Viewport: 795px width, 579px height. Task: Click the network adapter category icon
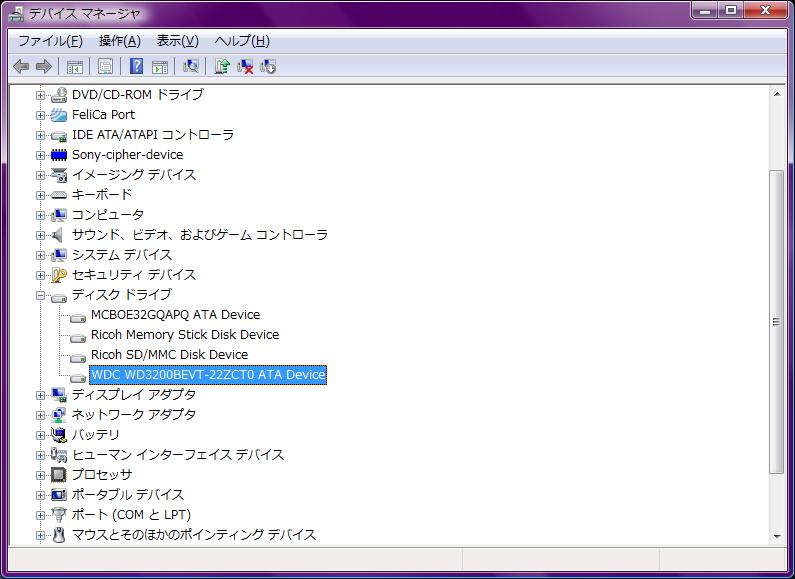59,415
